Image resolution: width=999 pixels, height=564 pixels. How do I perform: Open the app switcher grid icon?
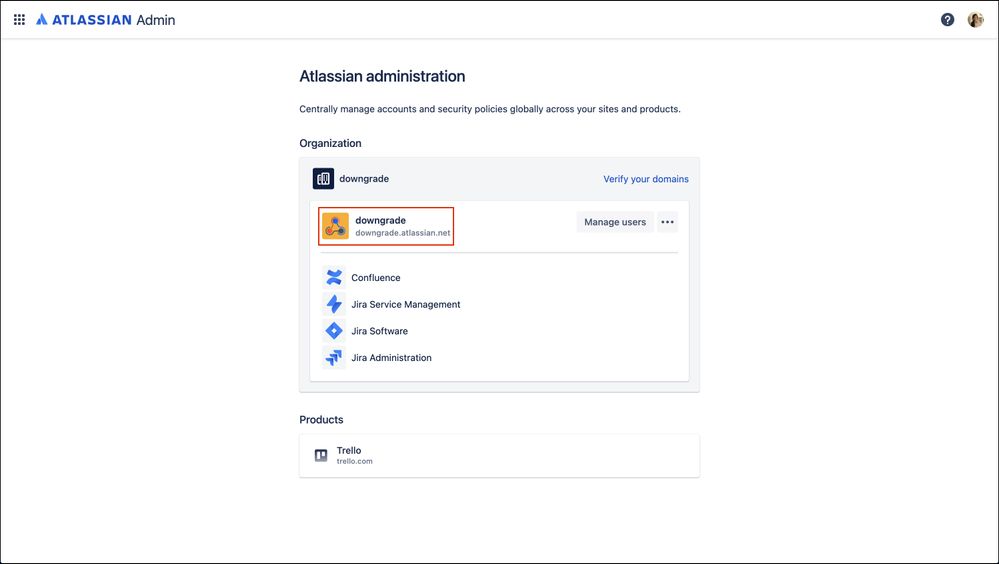20,20
